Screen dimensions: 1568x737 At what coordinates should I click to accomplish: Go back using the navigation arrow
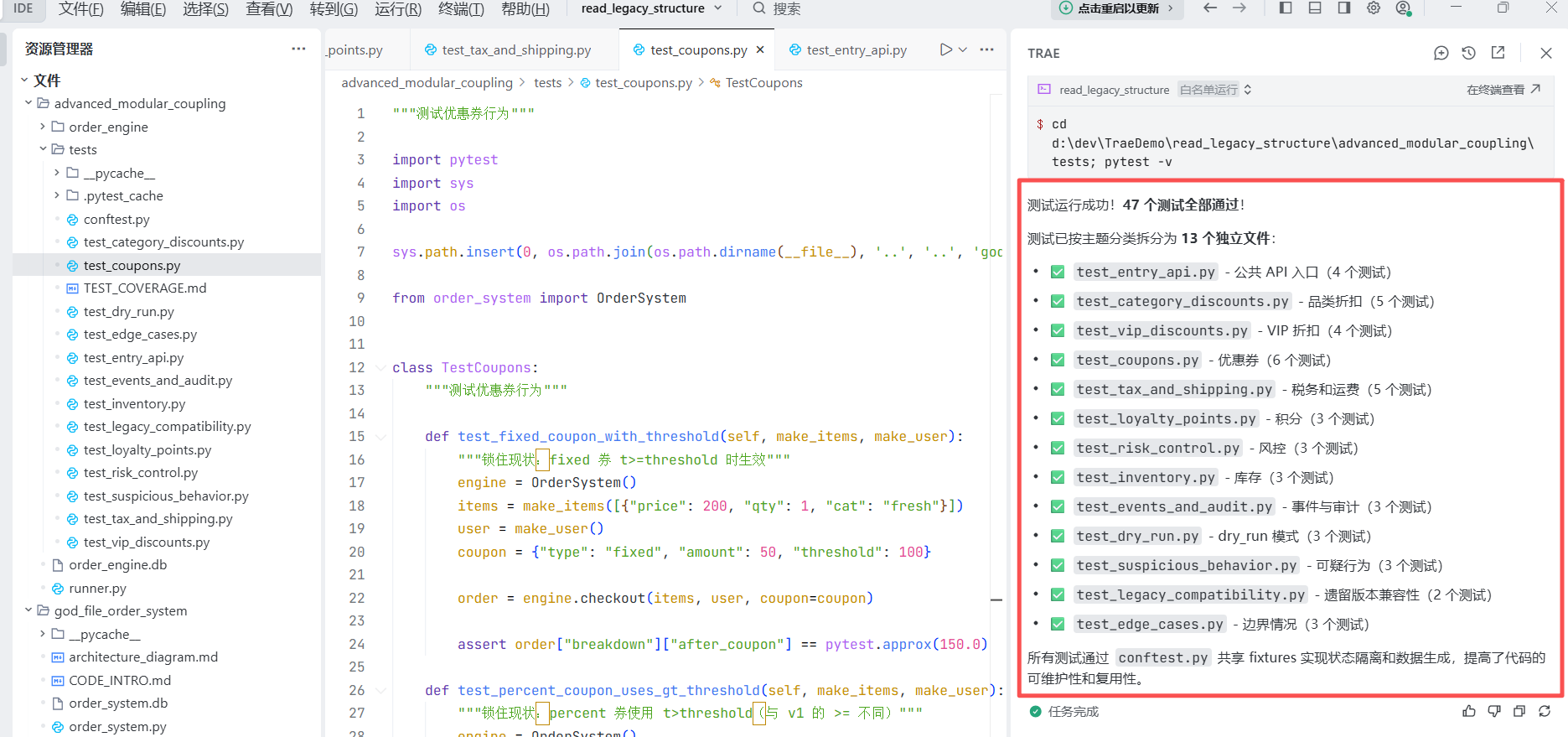(x=1209, y=8)
